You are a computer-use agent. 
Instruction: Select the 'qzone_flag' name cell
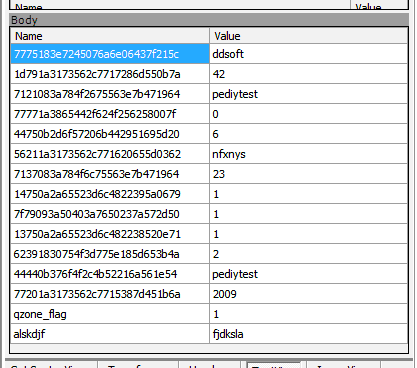coord(110,314)
